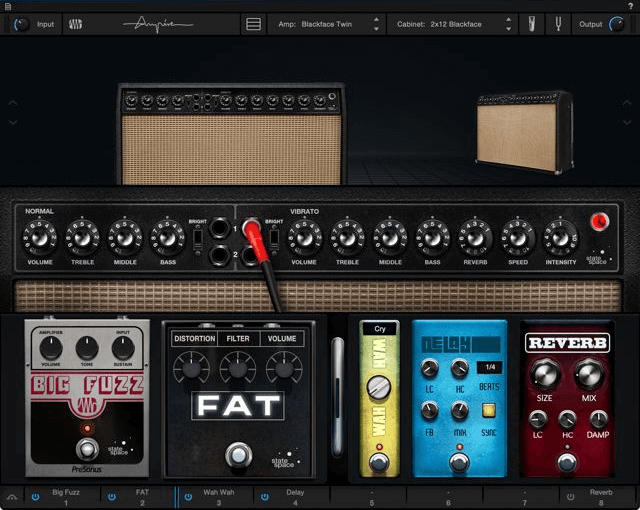Step cabinet selection with Cabinet arrows
Screen dimensions: 640x510
tap(508, 24)
